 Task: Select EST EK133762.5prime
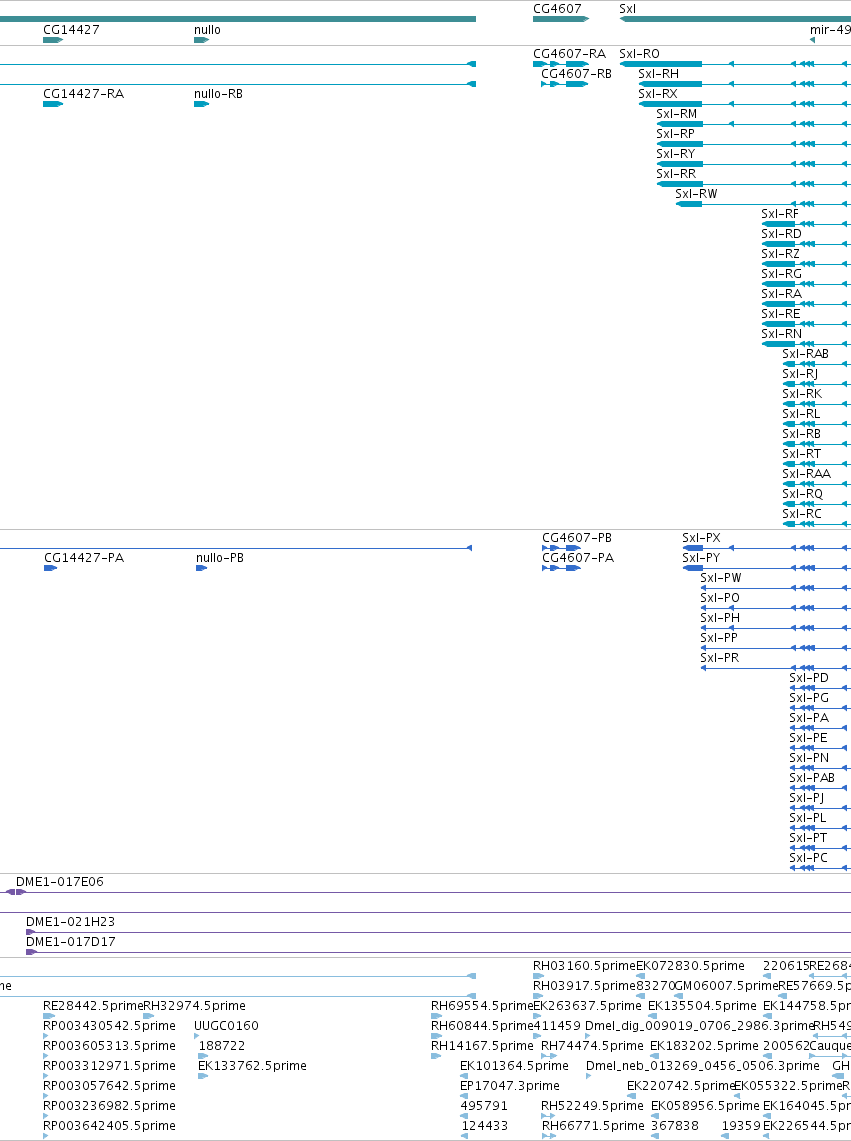[252, 1066]
